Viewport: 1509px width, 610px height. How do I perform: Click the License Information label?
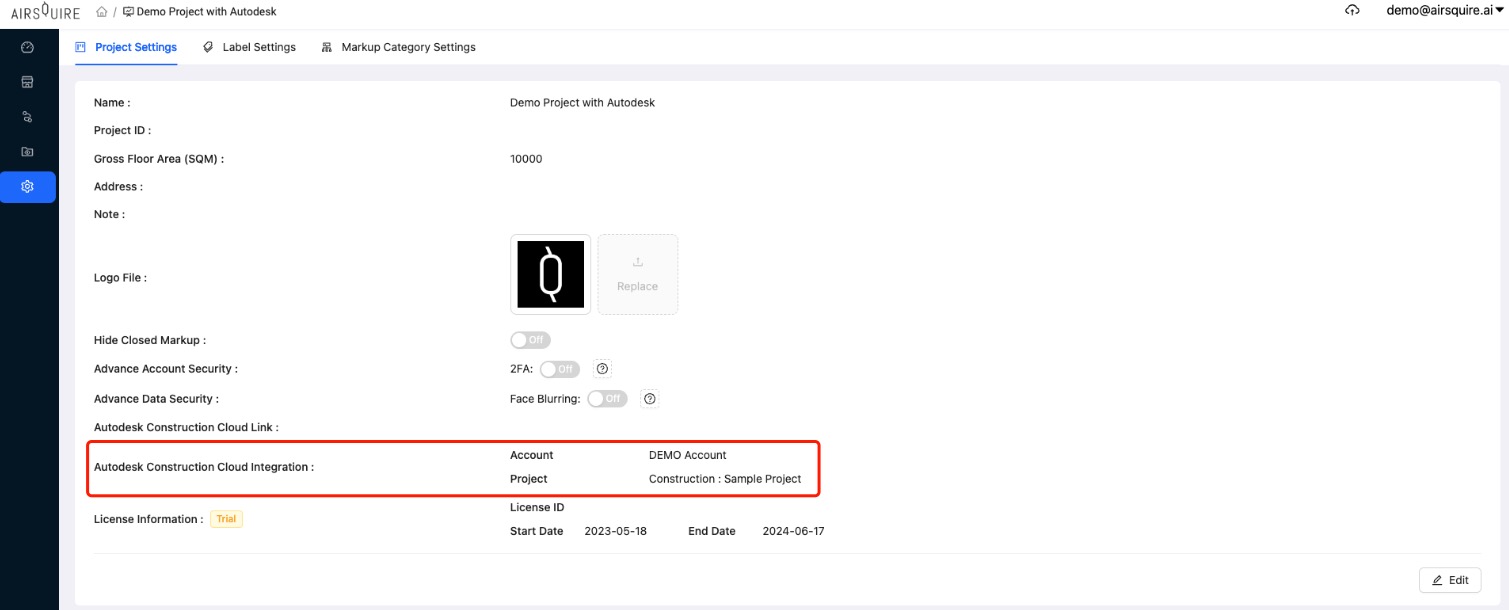click(x=149, y=519)
